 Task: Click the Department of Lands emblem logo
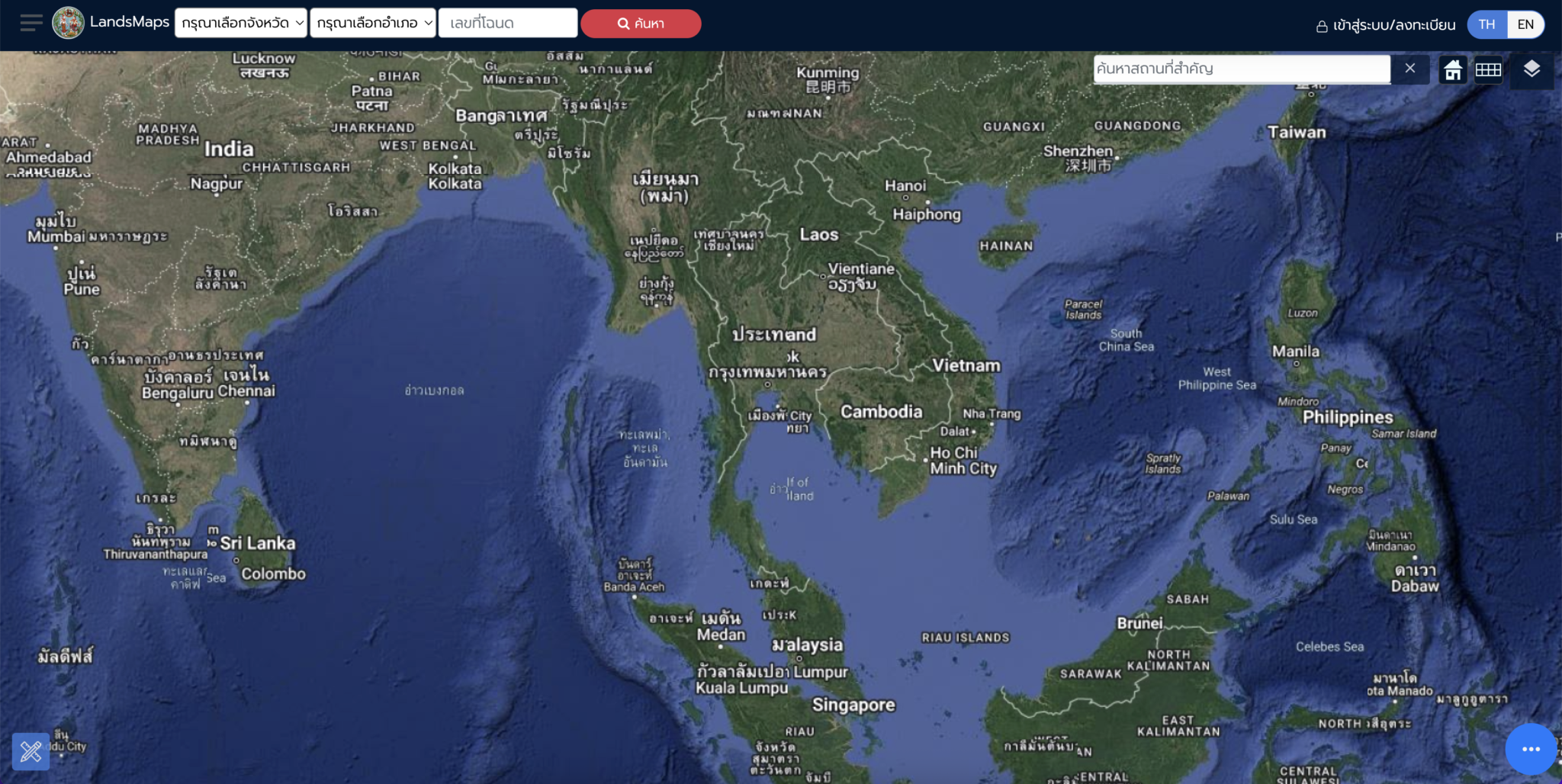(68, 23)
